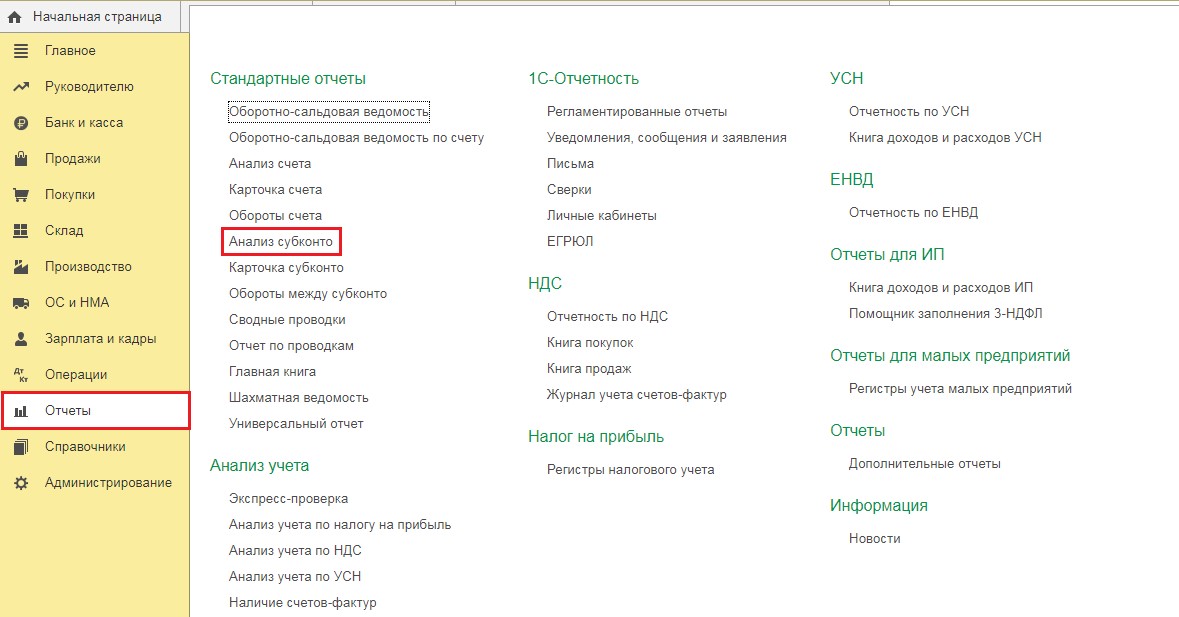This screenshot has width=1179, height=617.
Task: Click the Продажи shopping bag icon
Action: [x=21, y=159]
